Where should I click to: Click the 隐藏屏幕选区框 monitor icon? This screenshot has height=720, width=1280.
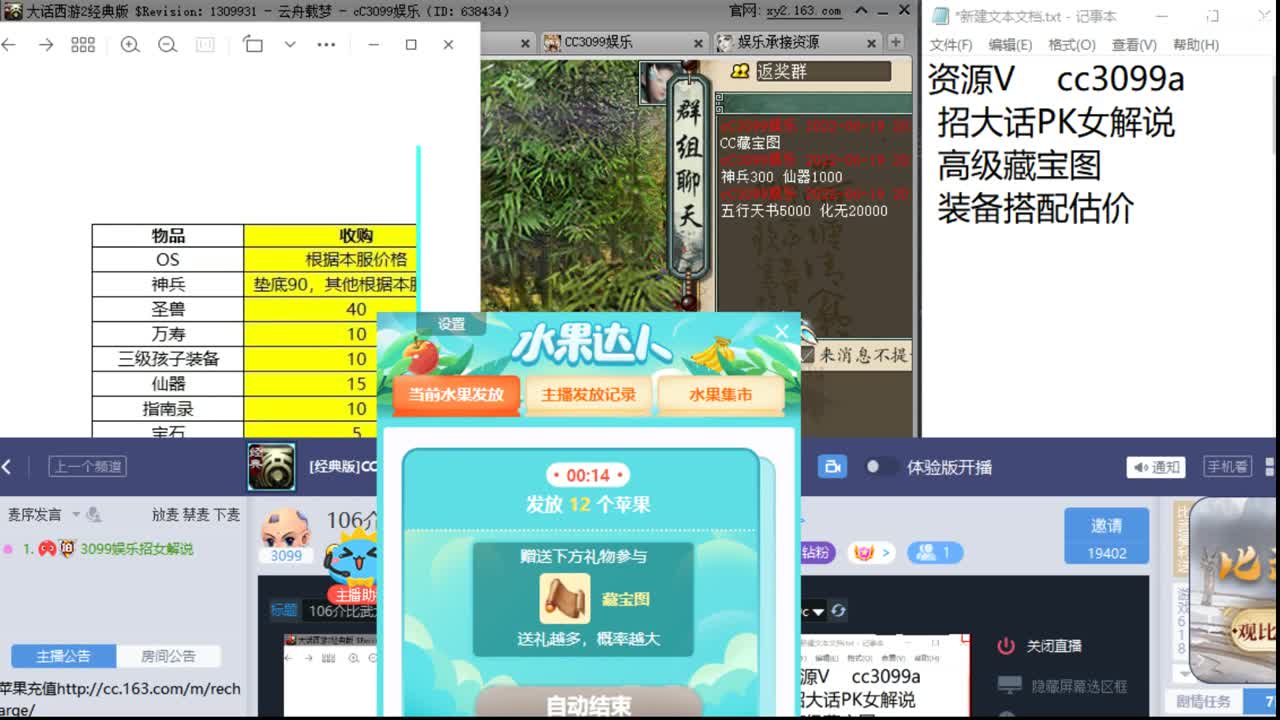point(1010,686)
